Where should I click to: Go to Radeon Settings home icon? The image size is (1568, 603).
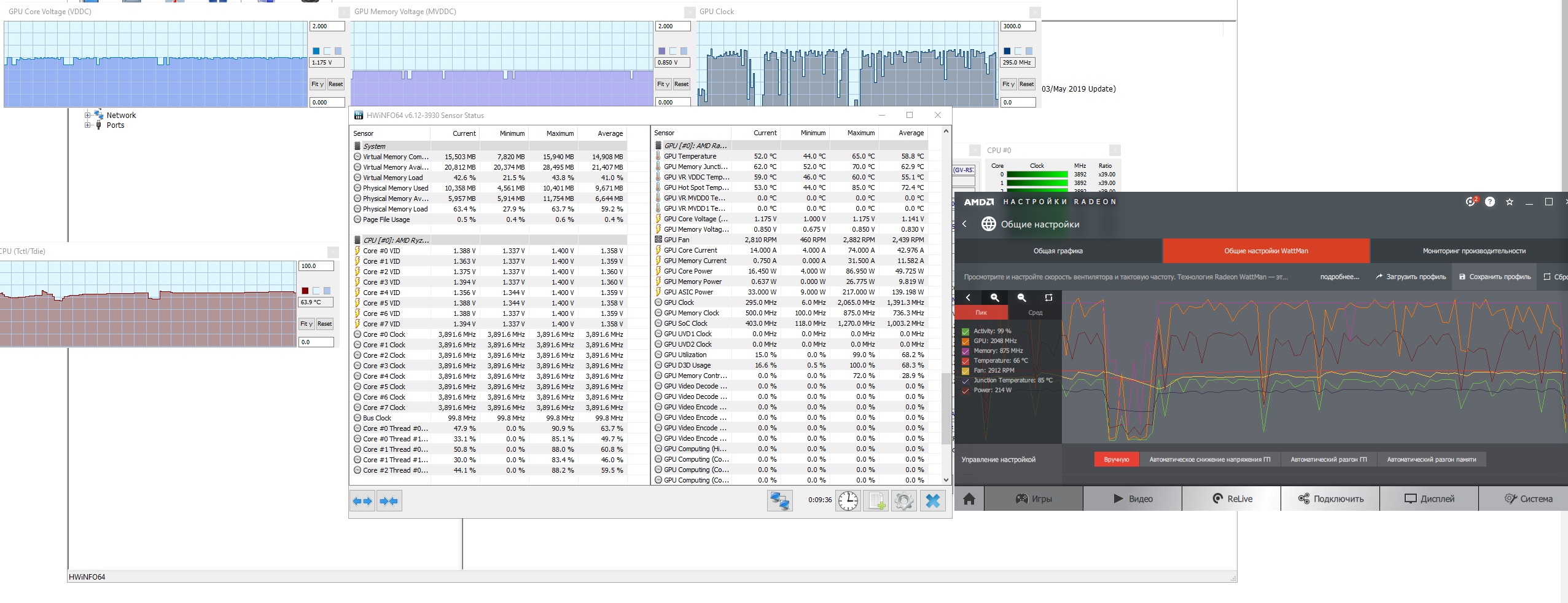969,499
